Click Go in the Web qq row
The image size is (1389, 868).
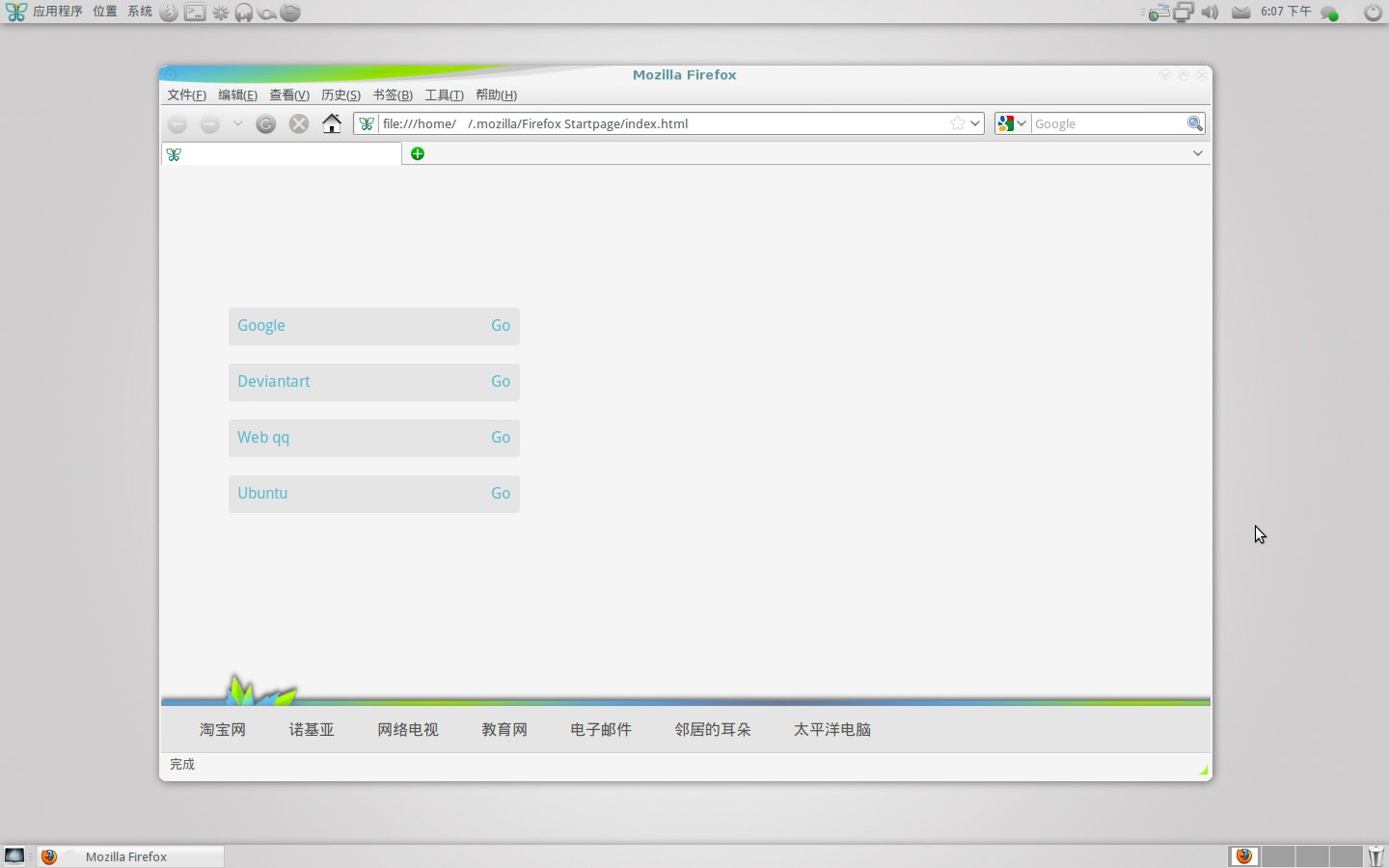click(501, 438)
